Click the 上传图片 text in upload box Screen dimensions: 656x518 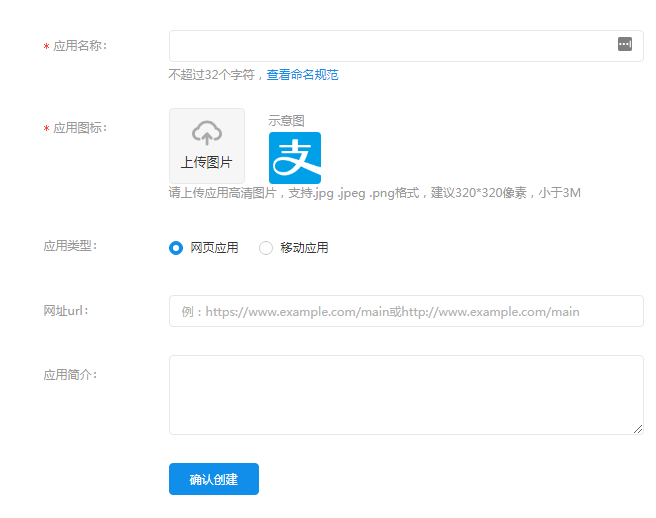(x=206, y=162)
